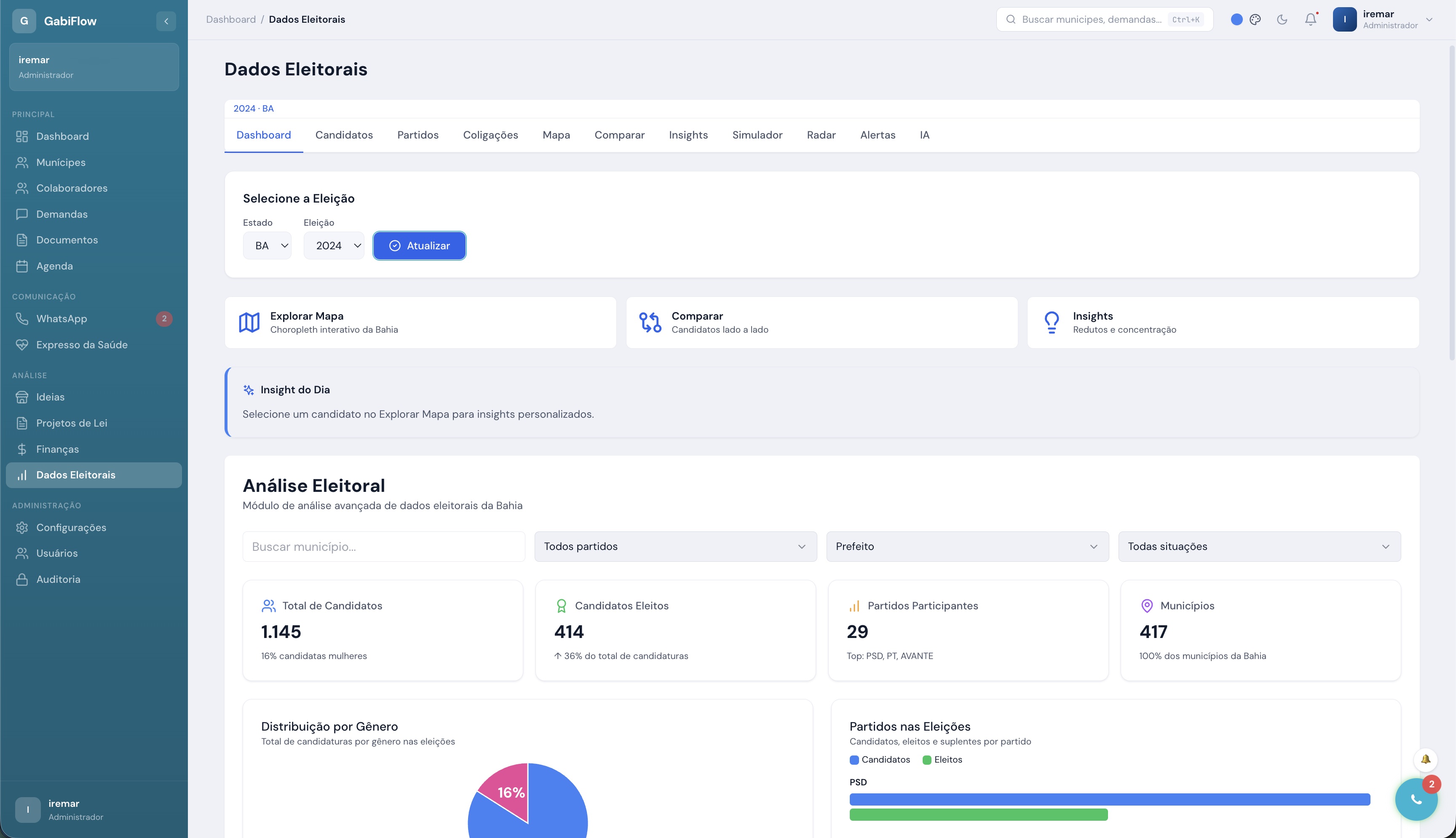
Task: Open Projetos de Lei in the sidebar
Action: tap(94, 423)
